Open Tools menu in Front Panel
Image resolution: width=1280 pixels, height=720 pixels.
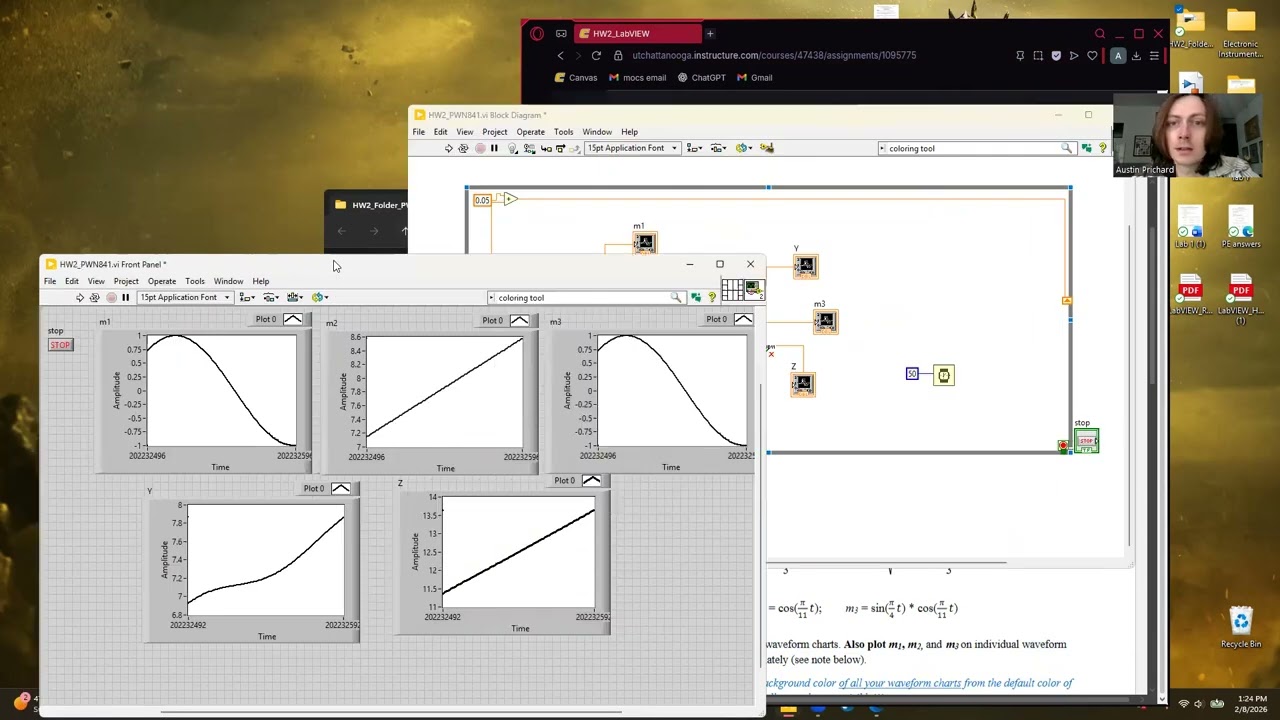coord(195,281)
